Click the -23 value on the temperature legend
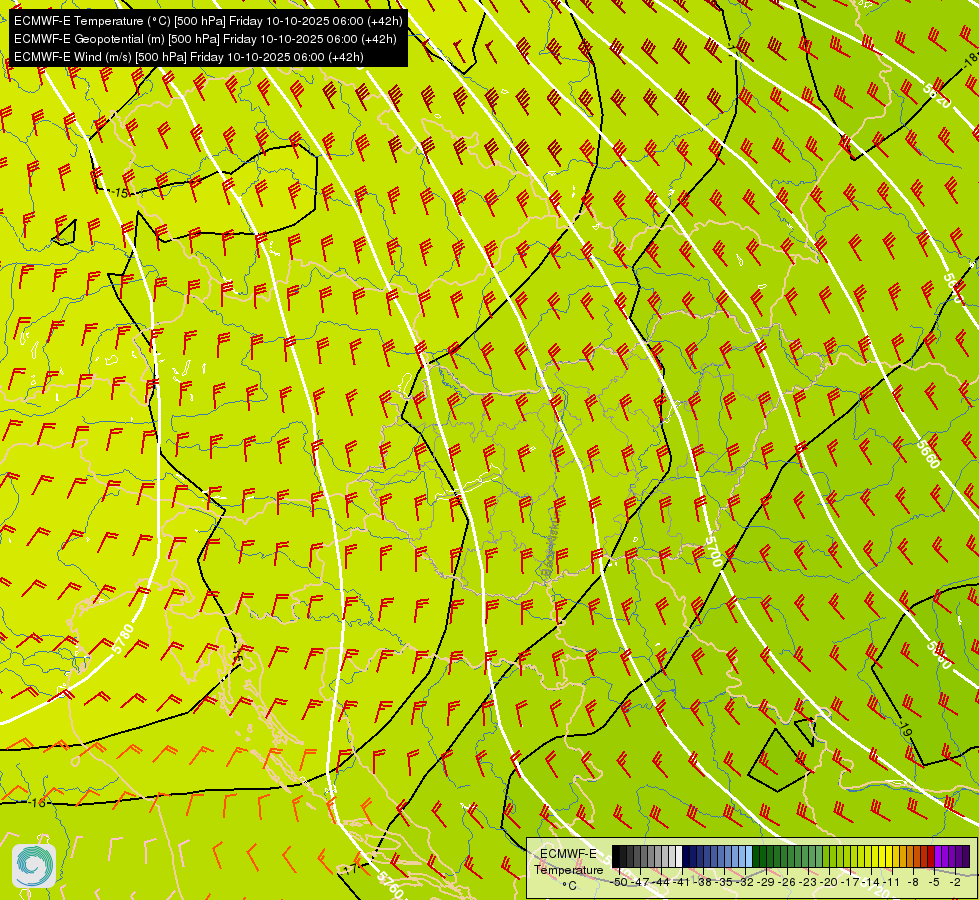979x900 pixels. (x=808, y=882)
